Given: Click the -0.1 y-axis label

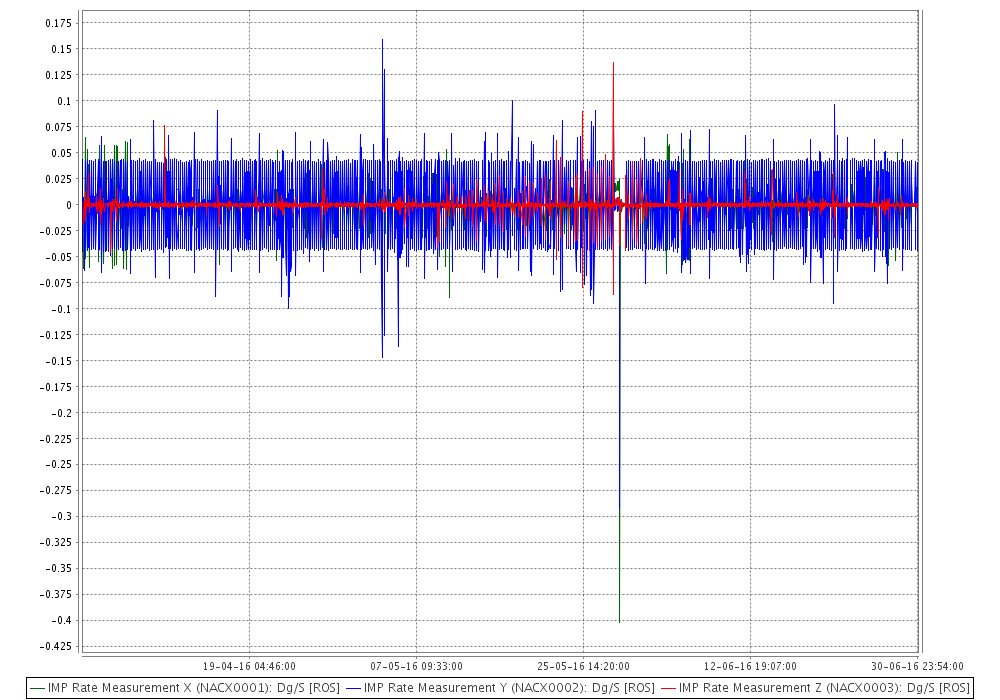Looking at the screenshot, I should click(x=61, y=309).
